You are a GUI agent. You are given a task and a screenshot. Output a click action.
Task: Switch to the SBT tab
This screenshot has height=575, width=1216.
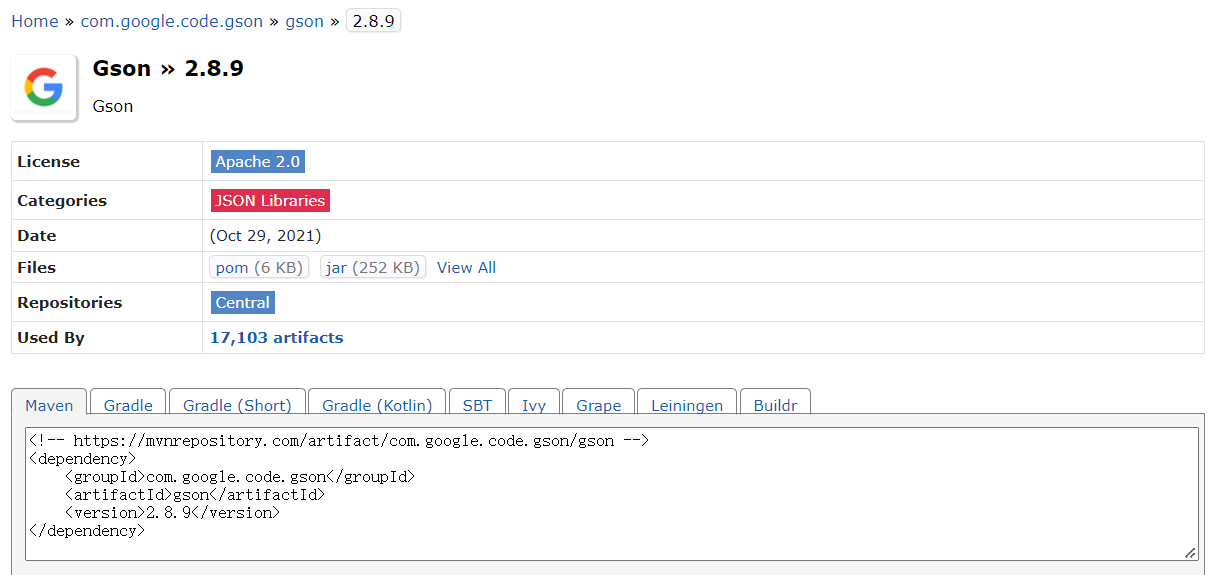[477, 405]
